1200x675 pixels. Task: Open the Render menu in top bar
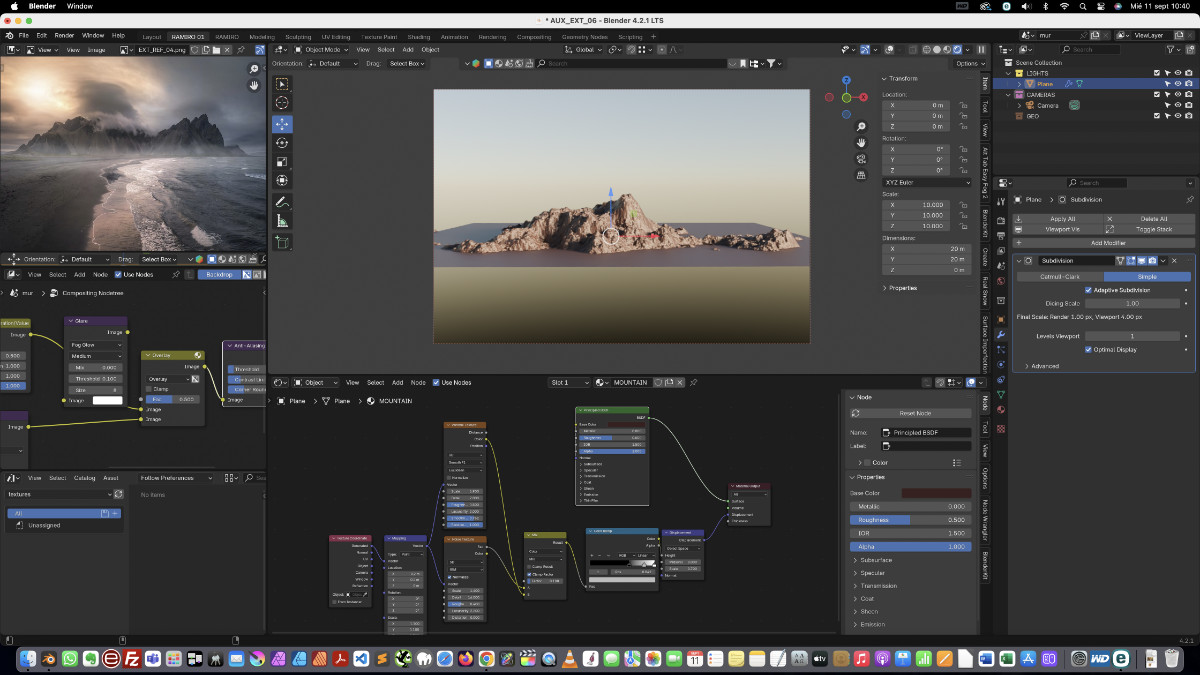64,35
